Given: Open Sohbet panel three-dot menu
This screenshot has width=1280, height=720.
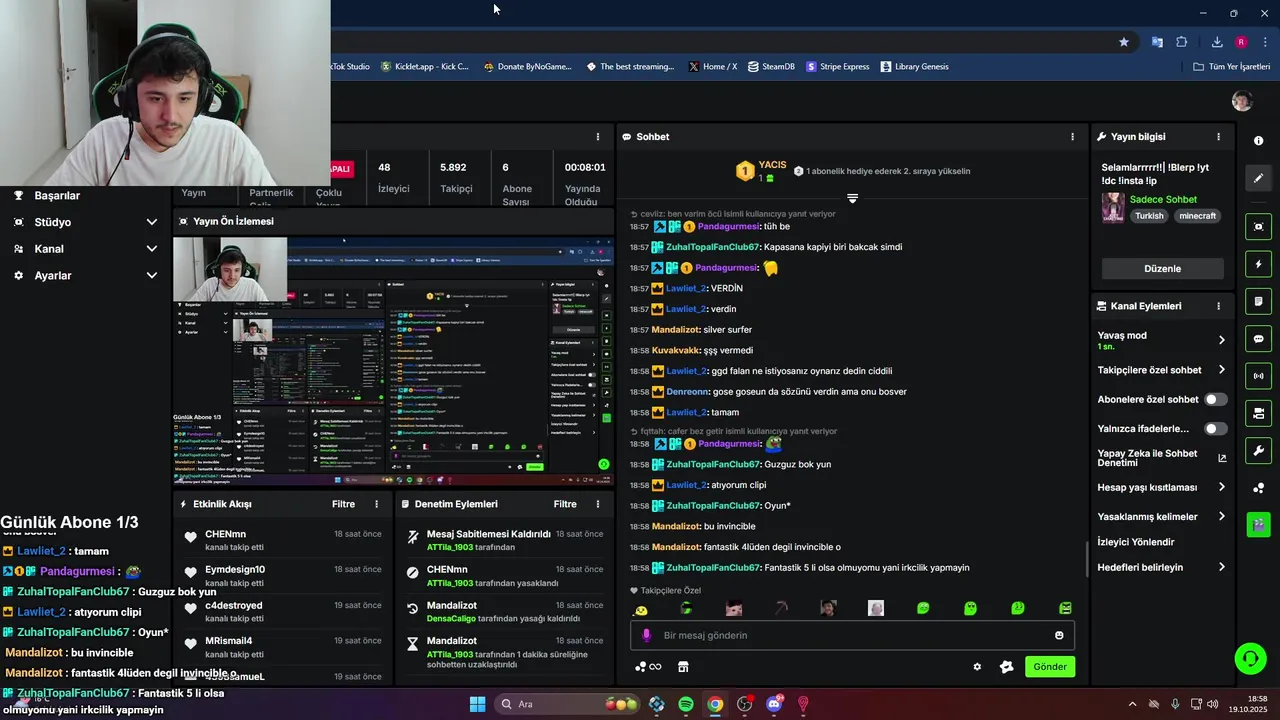Looking at the screenshot, I should pos(1072,137).
